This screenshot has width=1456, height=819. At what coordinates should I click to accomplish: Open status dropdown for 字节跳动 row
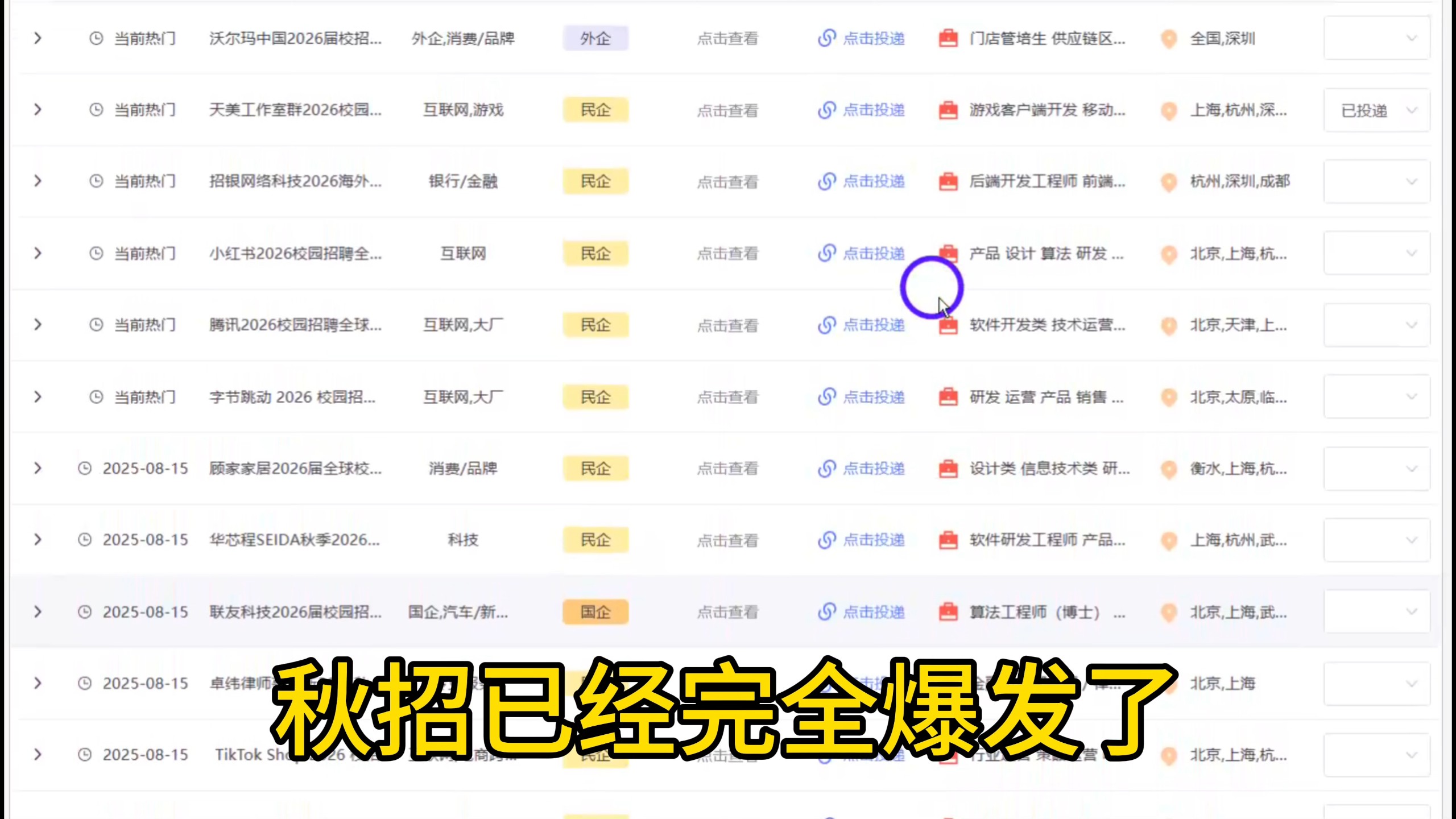(x=1377, y=396)
